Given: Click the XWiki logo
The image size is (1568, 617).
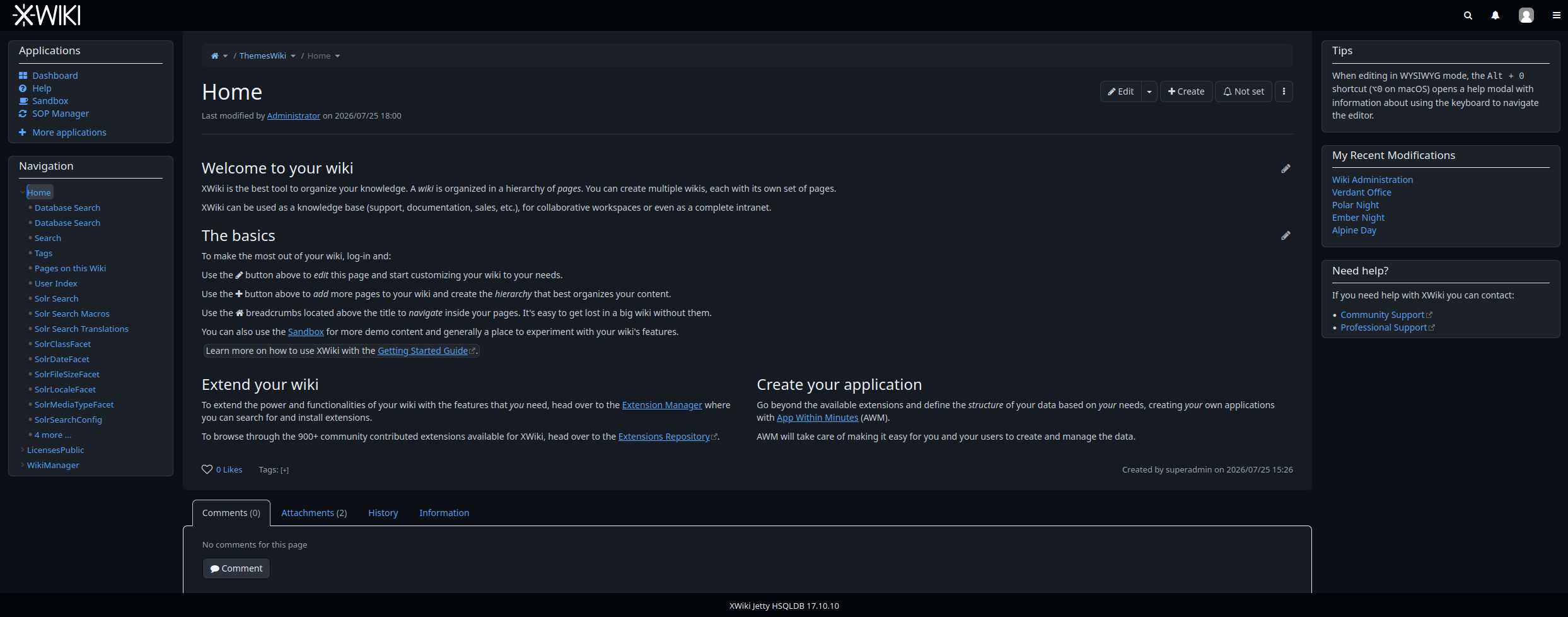Looking at the screenshot, I should click(x=47, y=15).
